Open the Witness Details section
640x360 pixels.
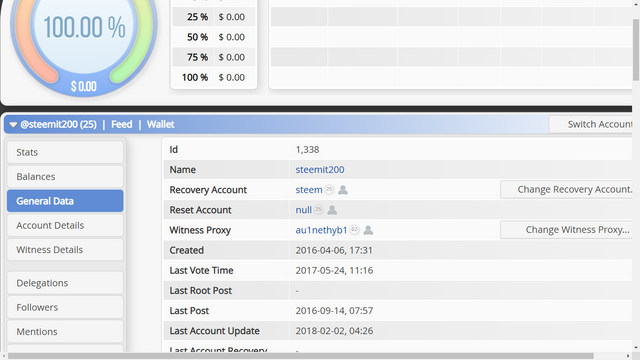pos(65,250)
